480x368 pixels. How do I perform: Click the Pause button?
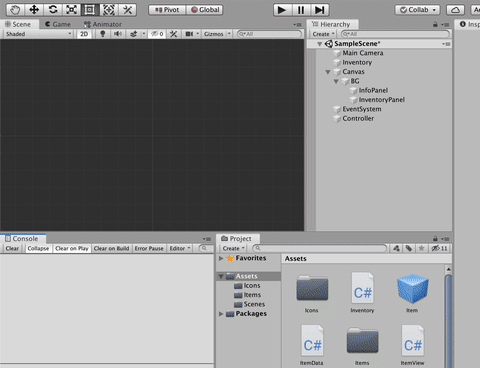(301, 10)
